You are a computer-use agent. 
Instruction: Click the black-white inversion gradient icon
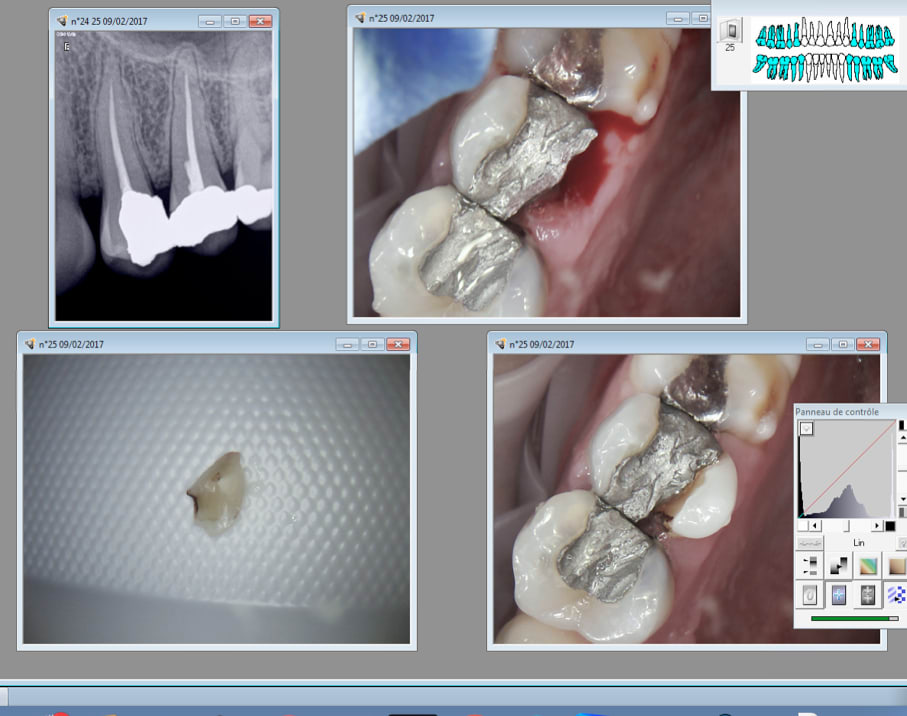[840, 566]
